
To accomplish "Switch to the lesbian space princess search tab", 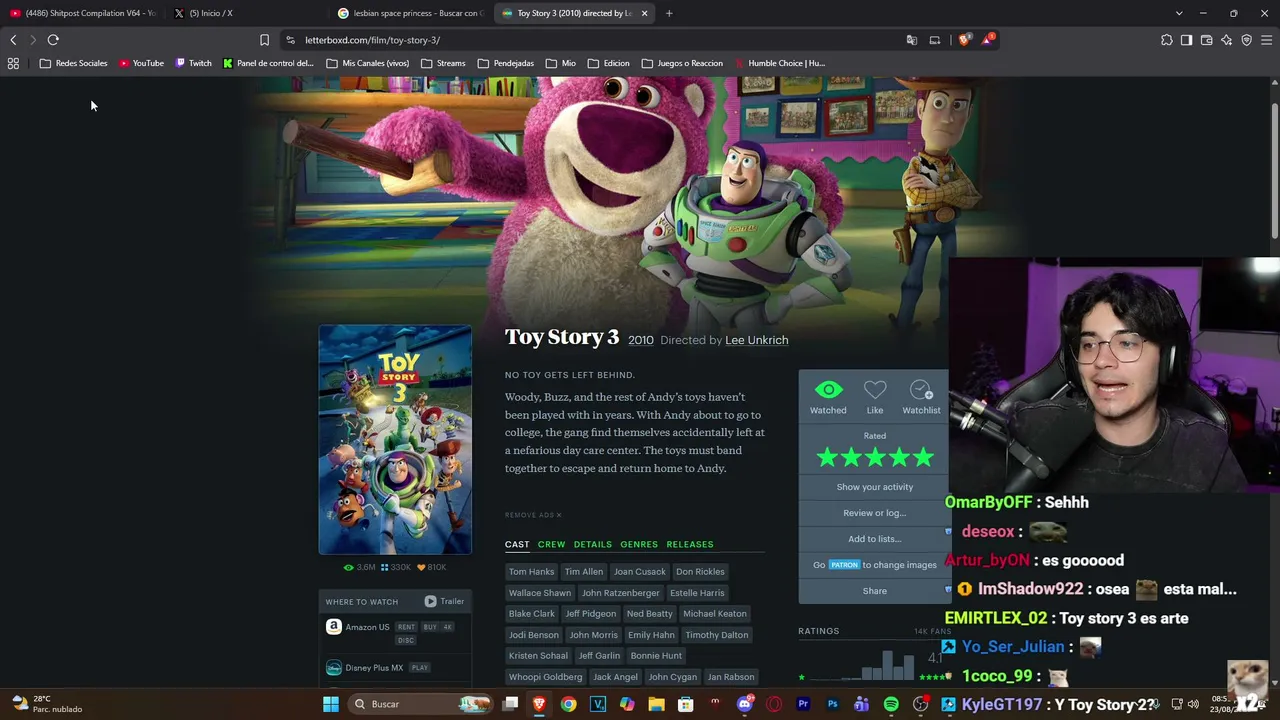I will 410,13.
